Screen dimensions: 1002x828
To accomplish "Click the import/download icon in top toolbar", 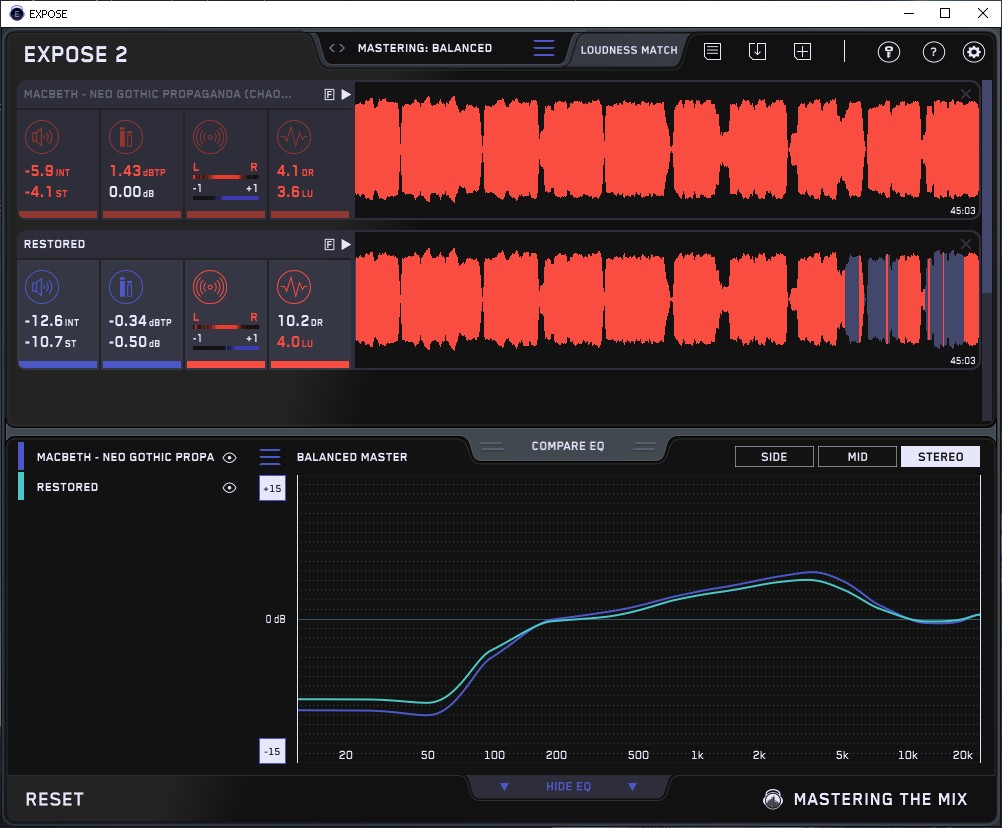I will (x=757, y=52).
